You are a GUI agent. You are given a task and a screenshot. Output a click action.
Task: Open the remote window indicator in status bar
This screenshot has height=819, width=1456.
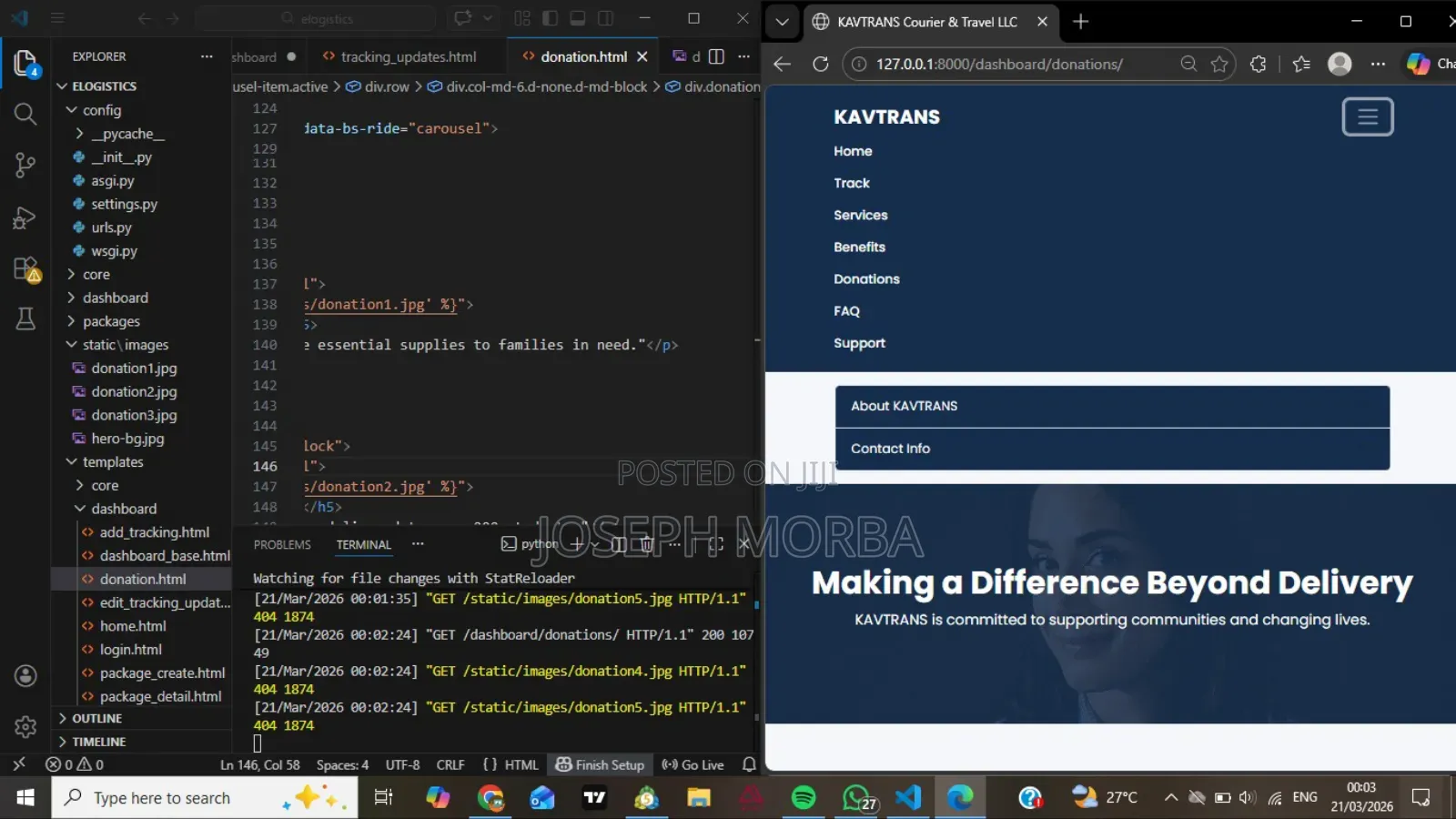click(x=18, y=764)
